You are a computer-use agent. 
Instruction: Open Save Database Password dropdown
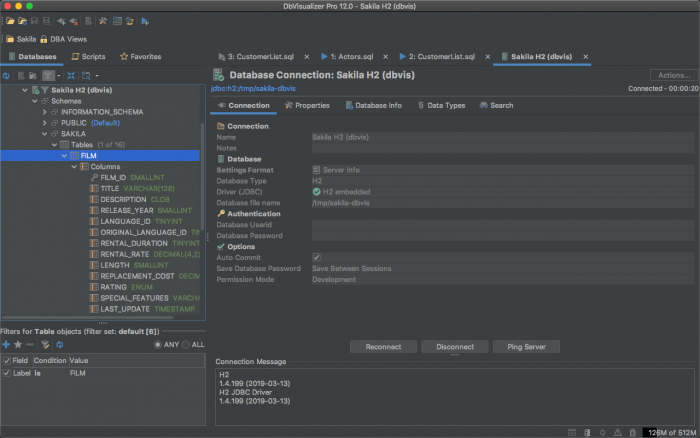click(503, 268)
